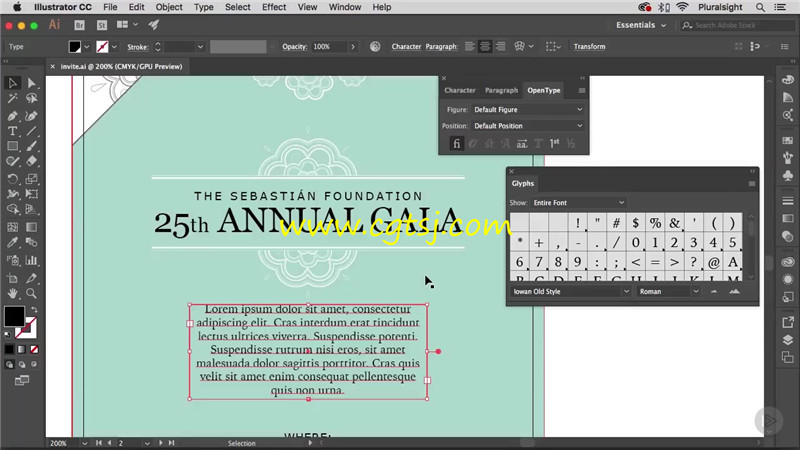The width and height of the screenshot is (800, 450).
Task: Click the Opacity 100% value field
Action: tap(329, 46)
